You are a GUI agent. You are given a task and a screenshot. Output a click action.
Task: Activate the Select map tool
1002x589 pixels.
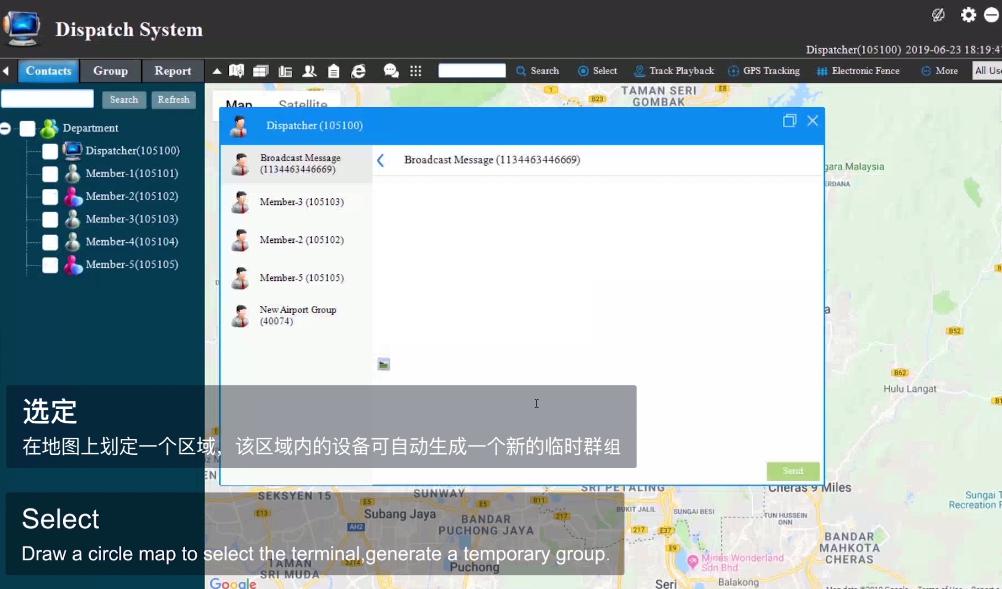[x=597, y=71]
